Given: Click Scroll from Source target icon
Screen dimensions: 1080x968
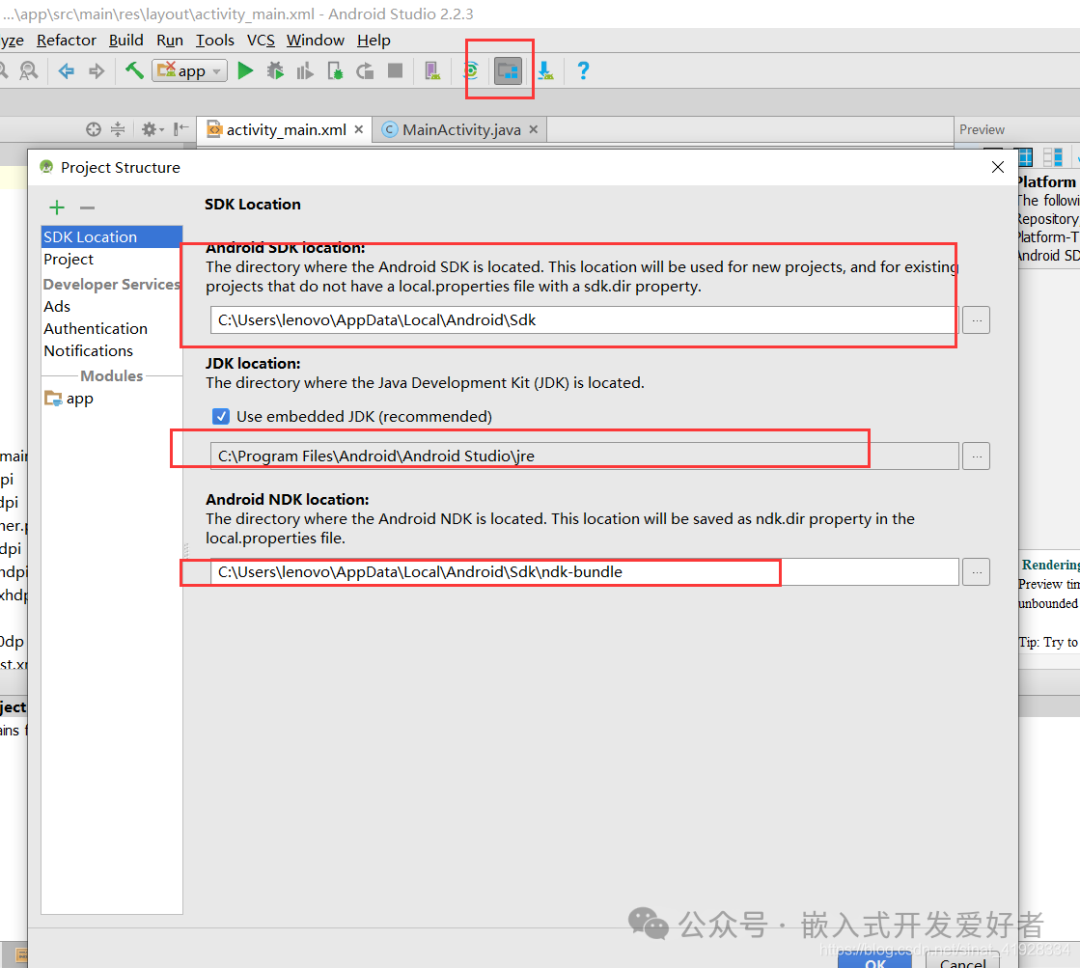Looking at the screenshot, I should click(x=94, y=130).
